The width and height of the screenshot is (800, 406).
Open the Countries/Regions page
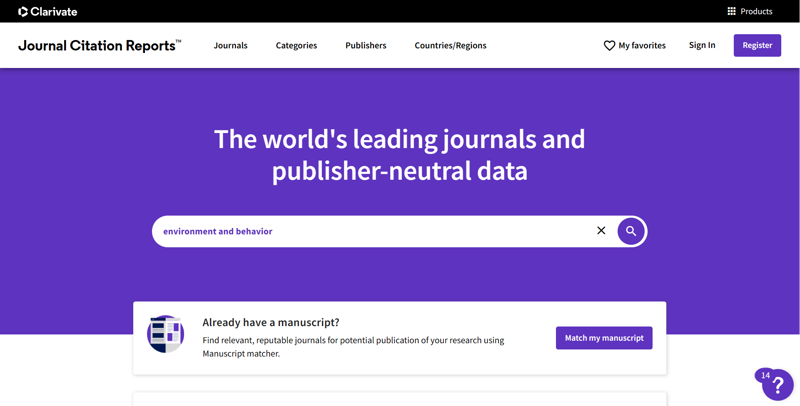(x=450, y=45)
